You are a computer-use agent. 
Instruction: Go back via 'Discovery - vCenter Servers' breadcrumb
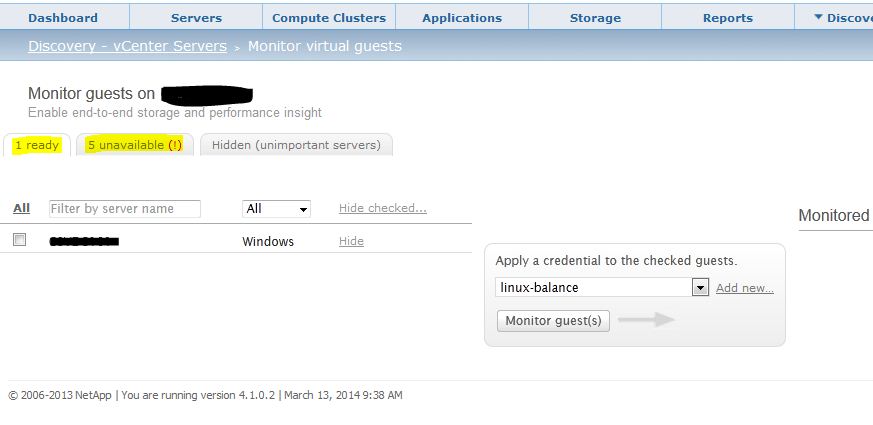point(128,46)
